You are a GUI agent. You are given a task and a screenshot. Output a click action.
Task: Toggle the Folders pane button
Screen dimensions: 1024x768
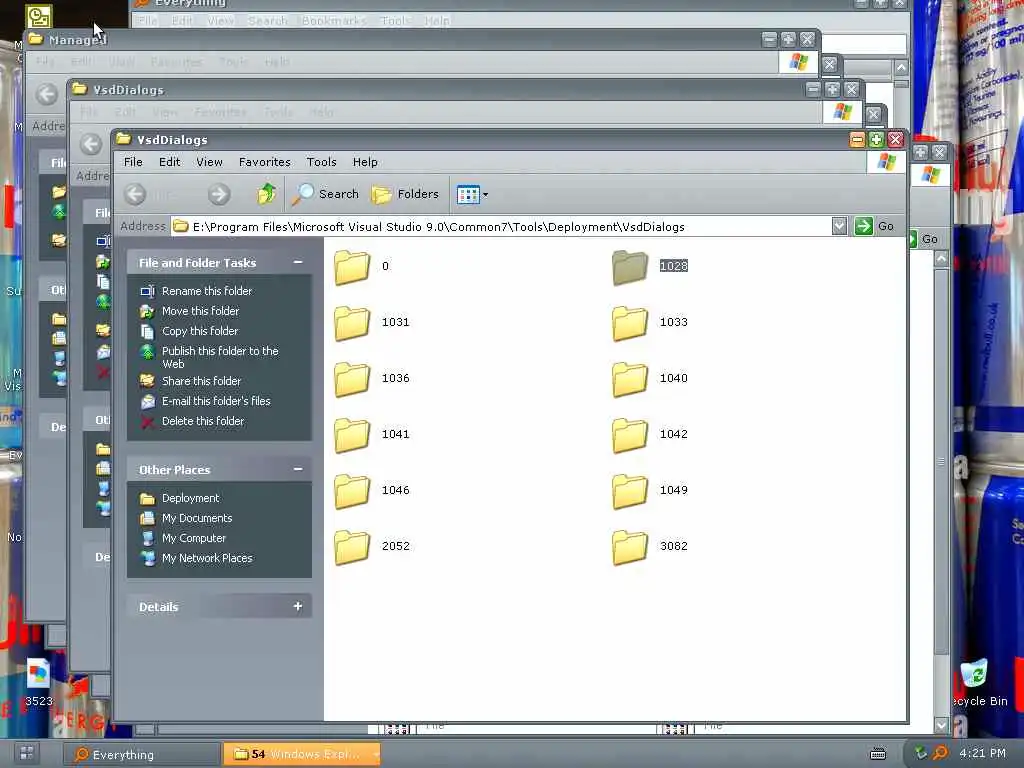coord(405,194)
